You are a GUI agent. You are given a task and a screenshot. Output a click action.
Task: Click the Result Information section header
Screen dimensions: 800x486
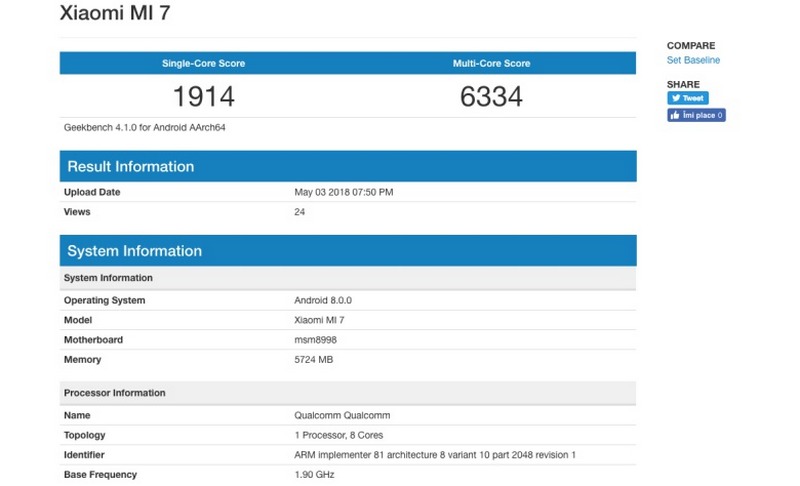click(x=348, y=166)
